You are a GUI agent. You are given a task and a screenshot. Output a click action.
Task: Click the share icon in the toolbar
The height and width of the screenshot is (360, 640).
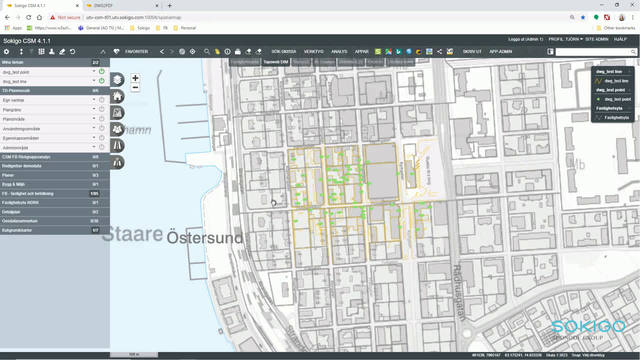click(x=439, y=52)
